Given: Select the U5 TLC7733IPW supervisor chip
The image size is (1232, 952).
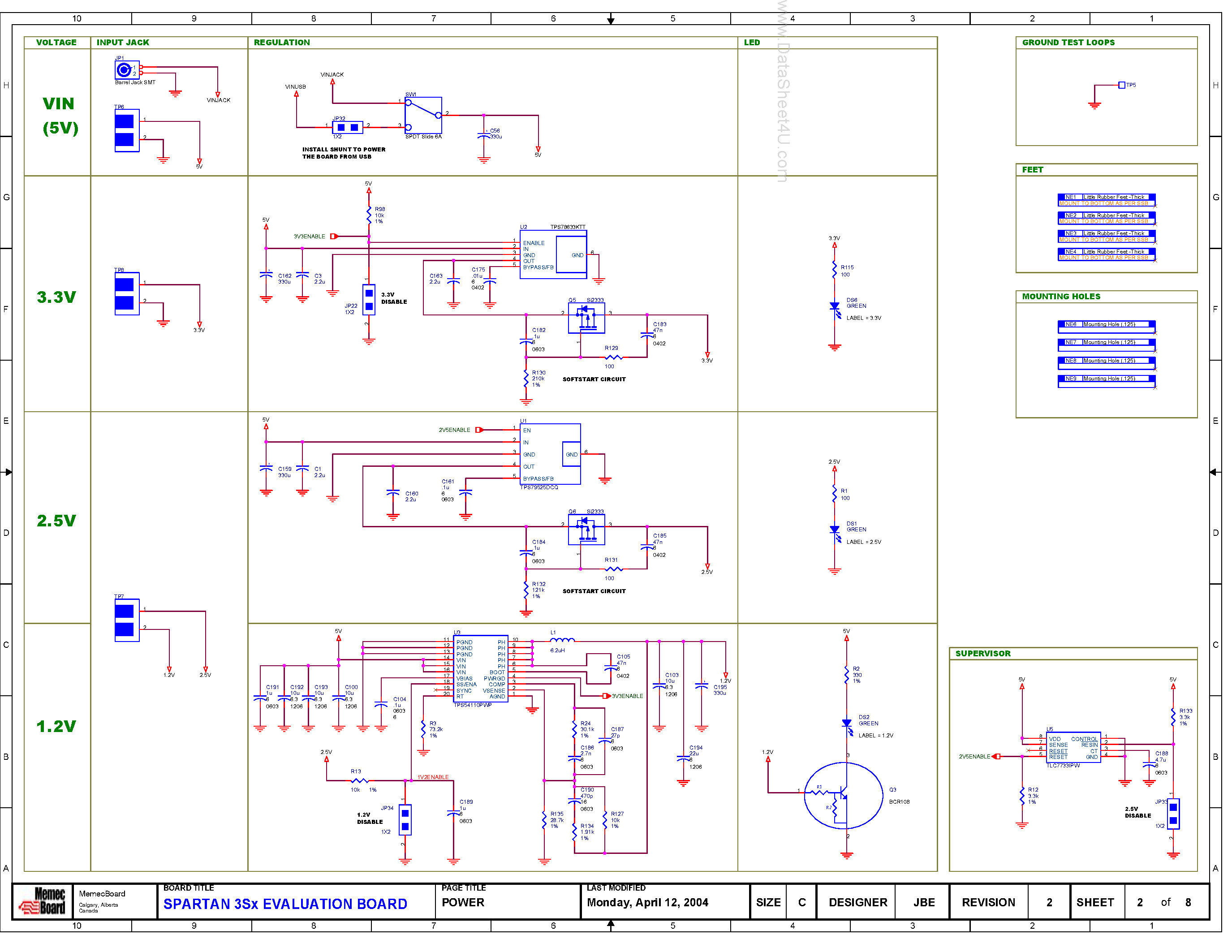Looking at the screenshot, I should tap(1073, 748).
